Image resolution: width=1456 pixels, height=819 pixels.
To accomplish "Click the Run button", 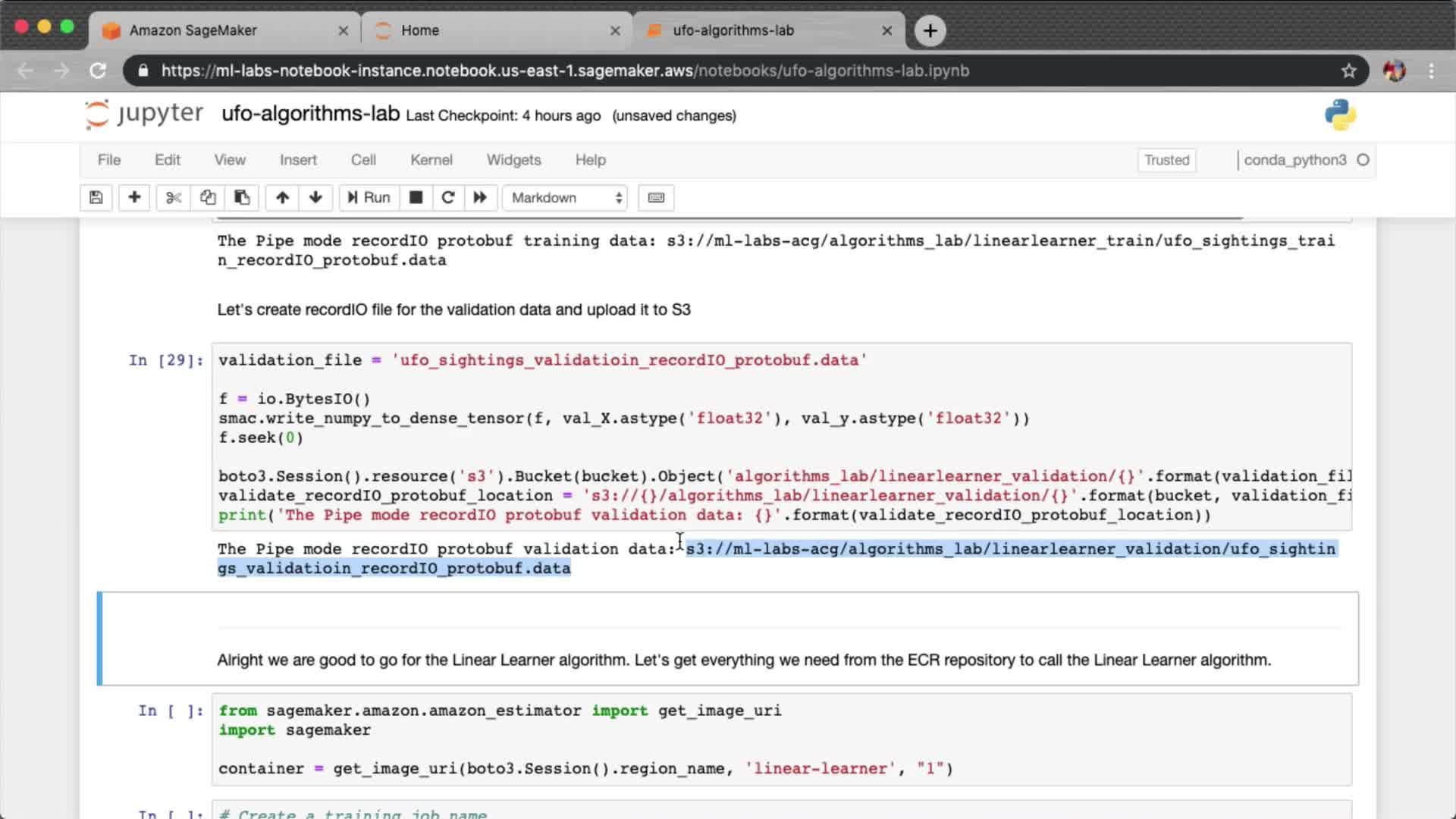I will point(369,197).
